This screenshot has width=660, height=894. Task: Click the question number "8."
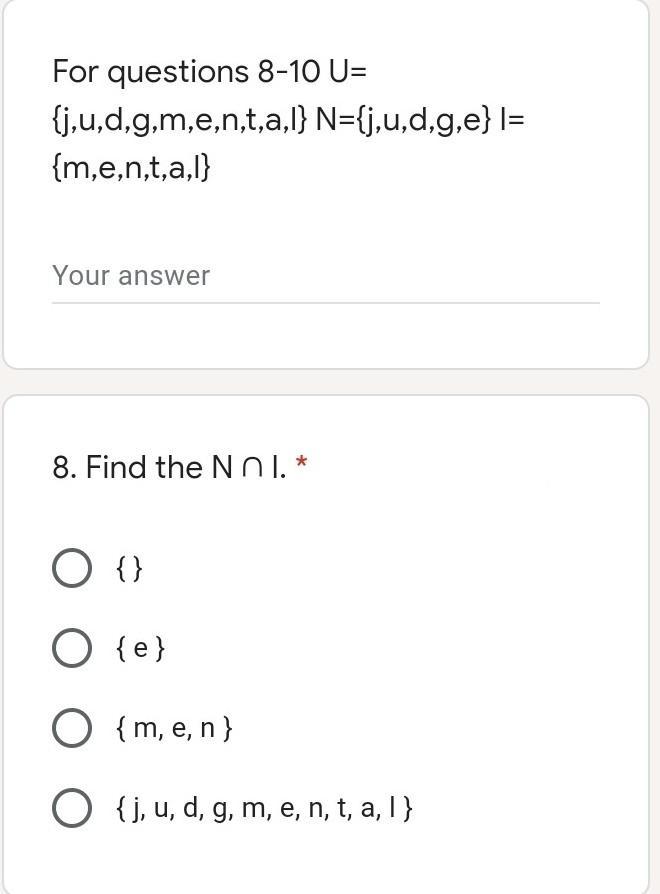pos(65,467)
